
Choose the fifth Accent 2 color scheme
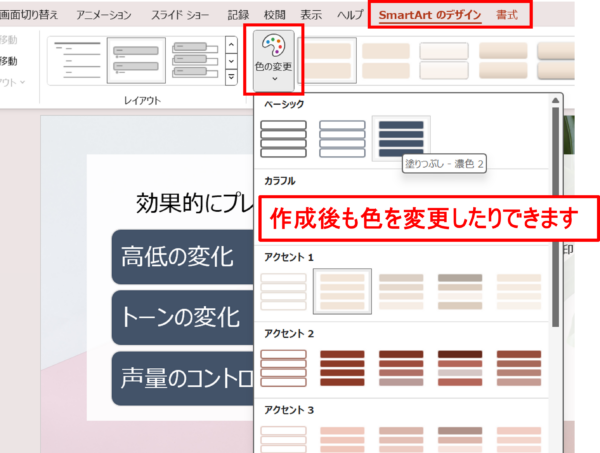coord(519,368)
